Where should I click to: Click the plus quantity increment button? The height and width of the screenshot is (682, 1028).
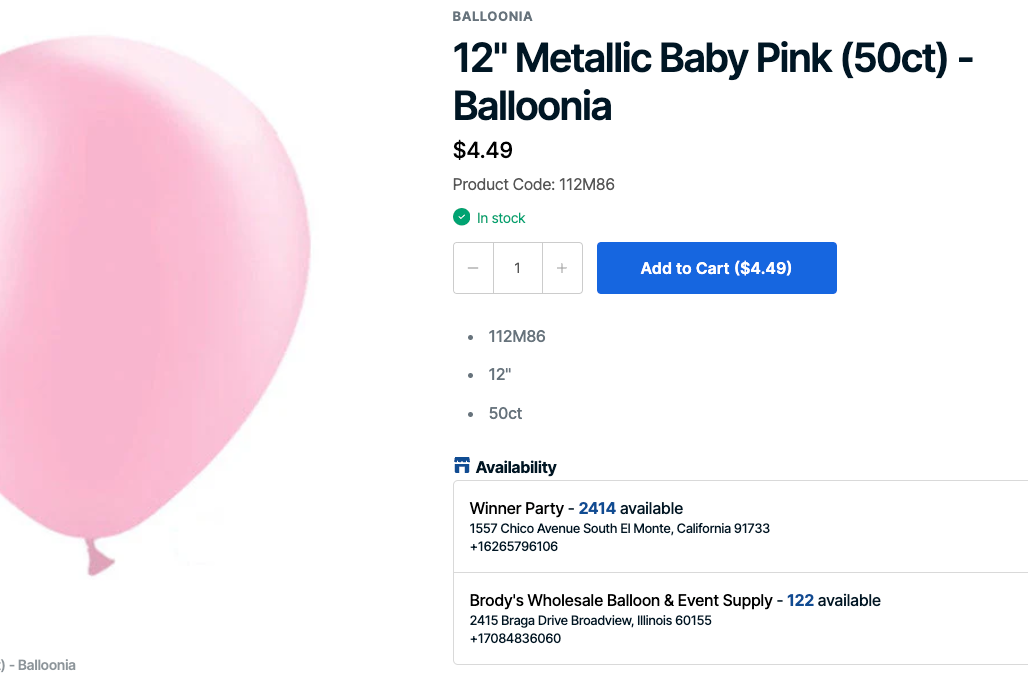pos(562,268)
